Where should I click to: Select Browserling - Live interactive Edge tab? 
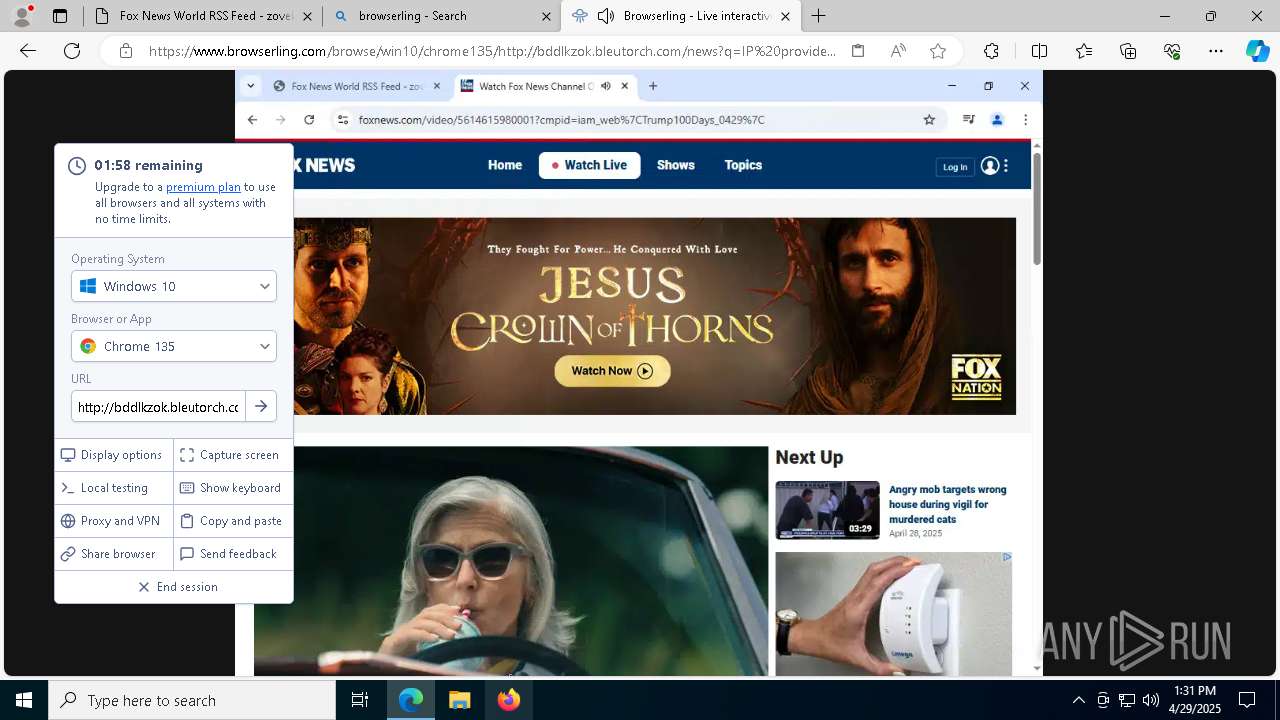tap(682, 16)
